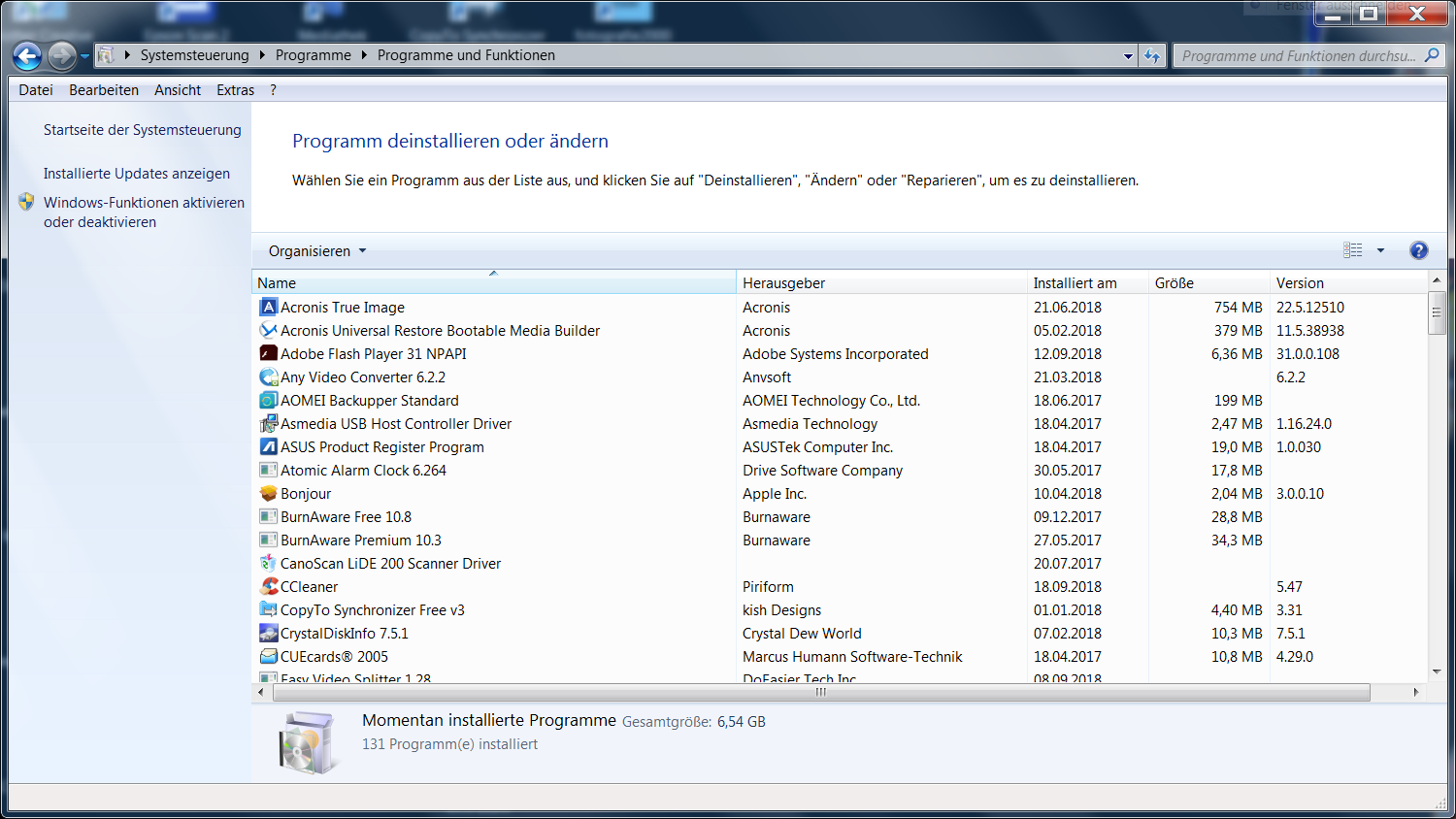Click the CCleaner program icon
Image resolution: width=1456 pixels, height=819 pixels.
pos(269,586)
